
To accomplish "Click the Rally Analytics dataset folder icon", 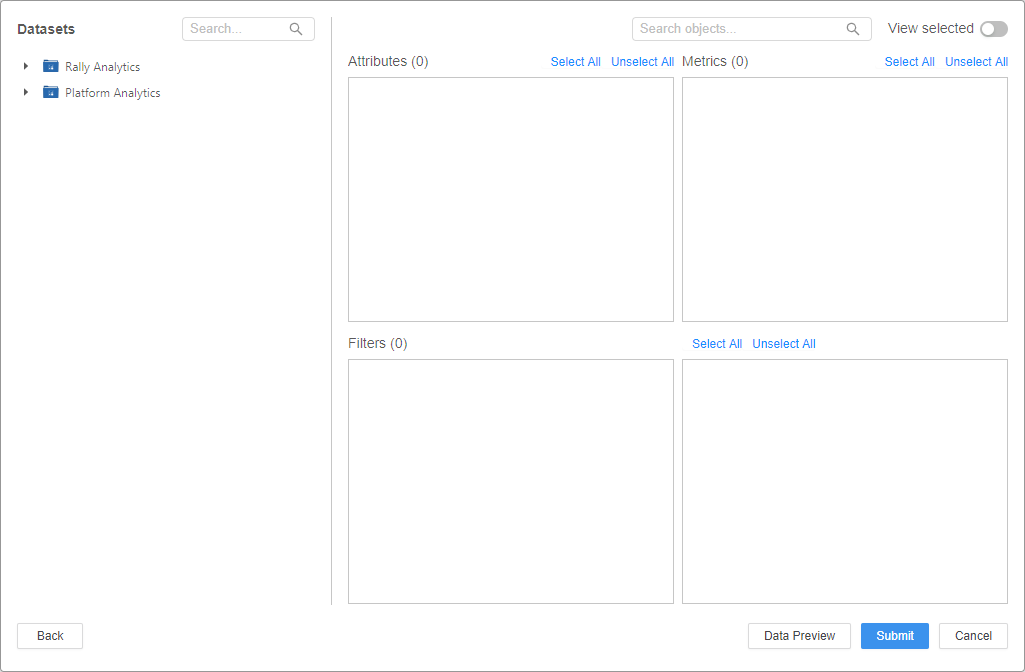I will [x=51, y=67].
